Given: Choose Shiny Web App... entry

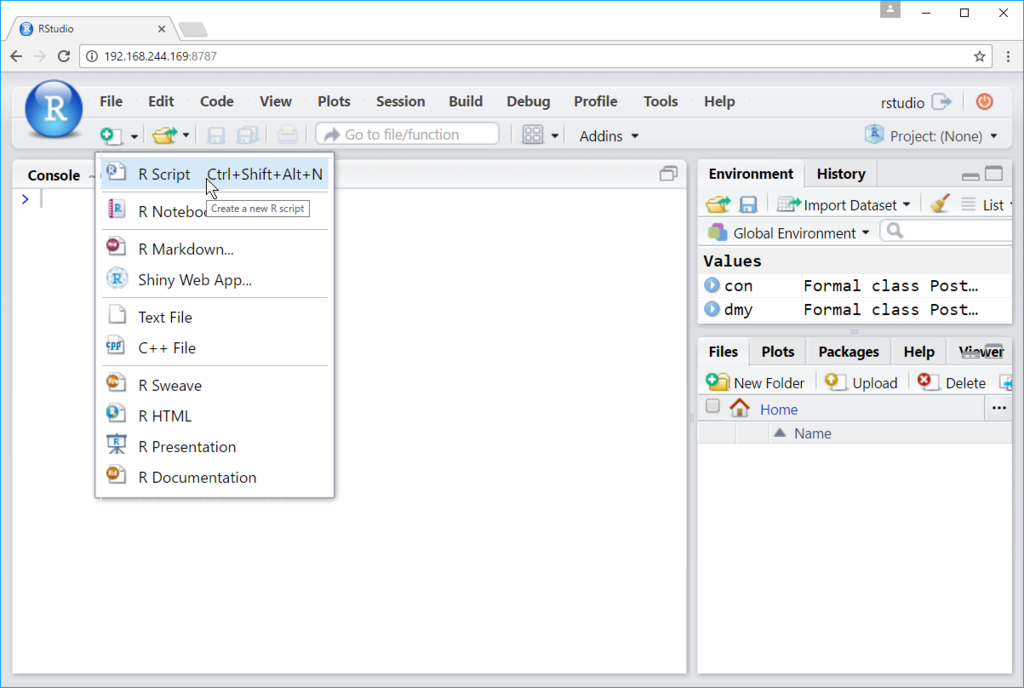Looking at the screenshot, I should coord(214,279).
